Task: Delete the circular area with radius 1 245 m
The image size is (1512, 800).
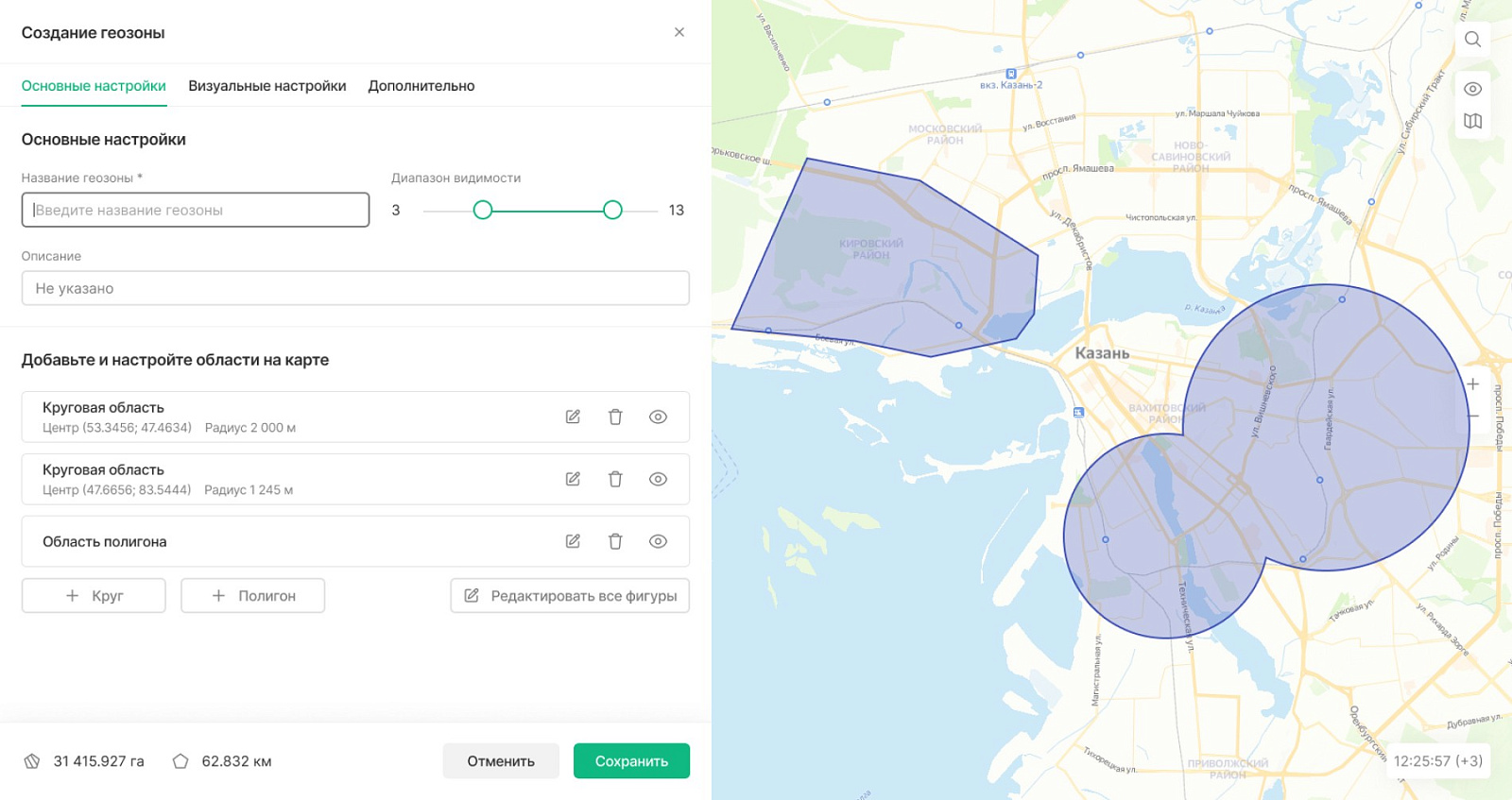Action: (615, 479)
